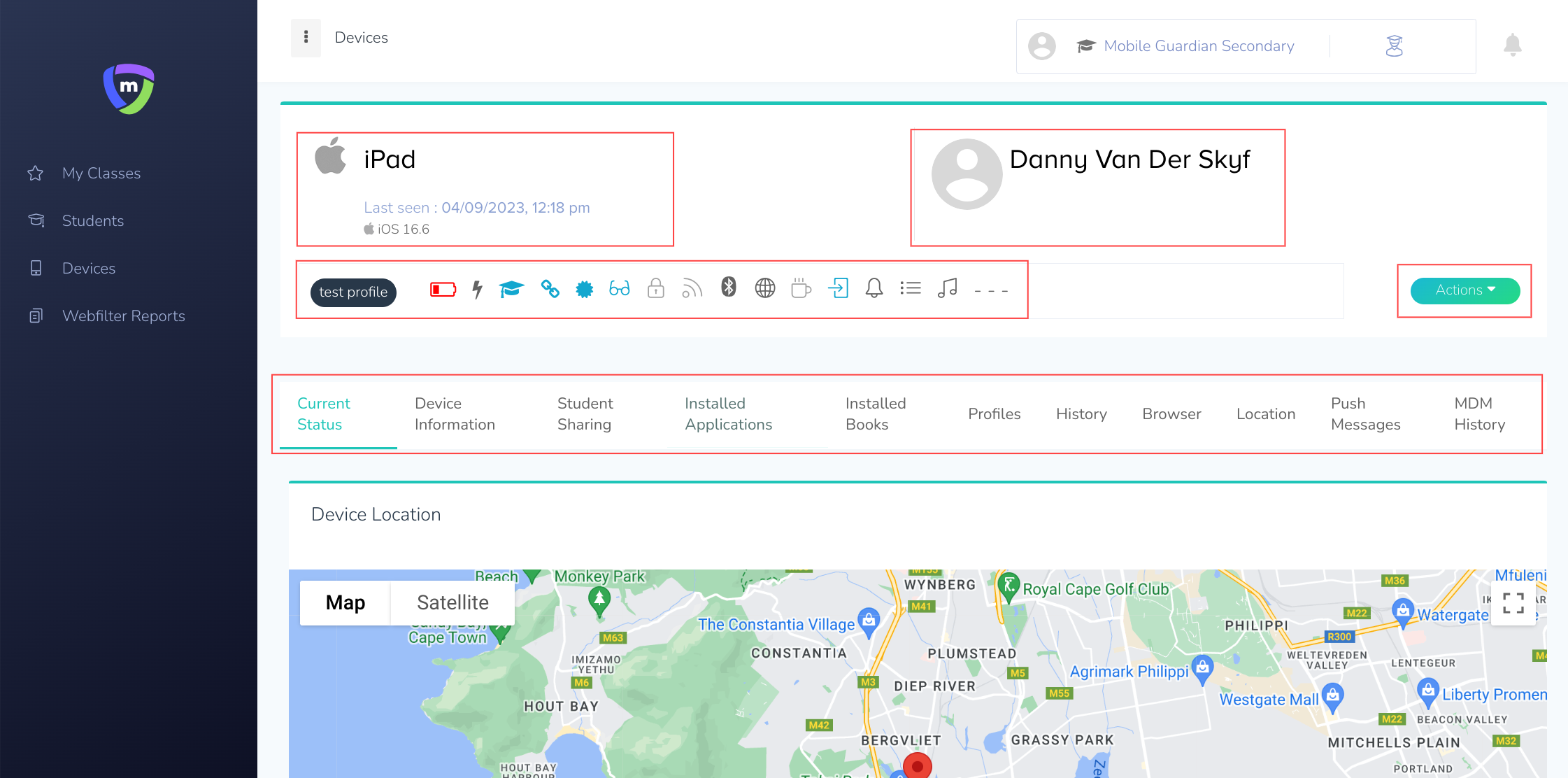Click the blue badge seal status icon
Image resolution: width=1568 pixels, height=778 pixels.
585,289
